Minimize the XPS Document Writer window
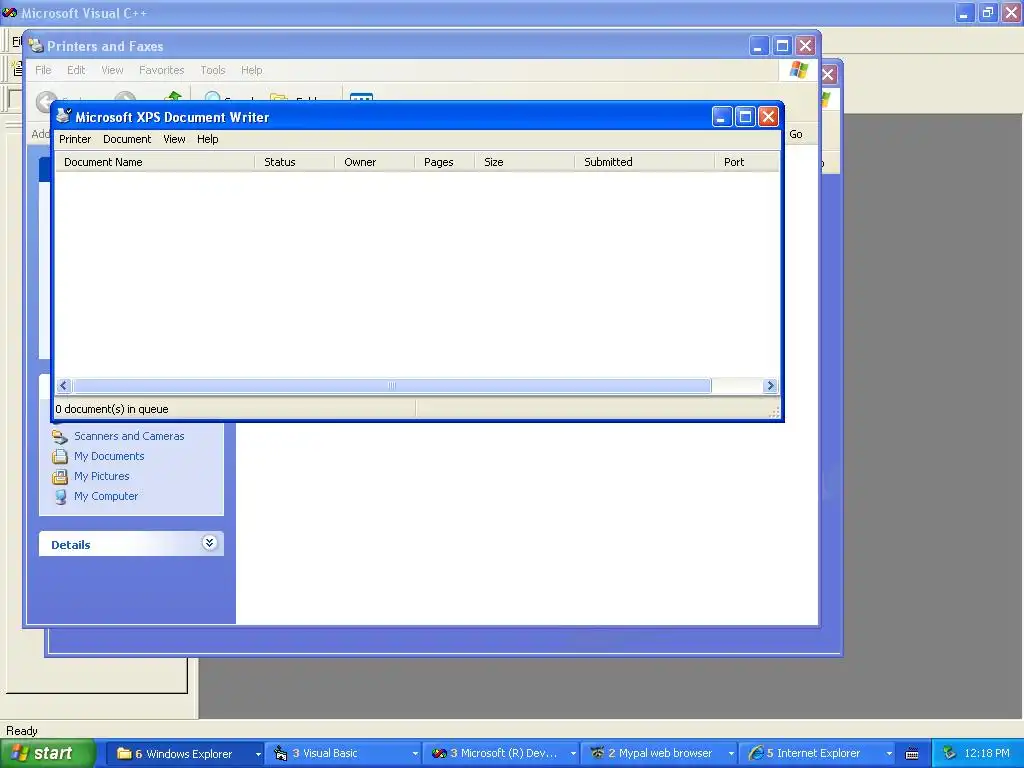1024x768 pixels. (x=721, y=117)
